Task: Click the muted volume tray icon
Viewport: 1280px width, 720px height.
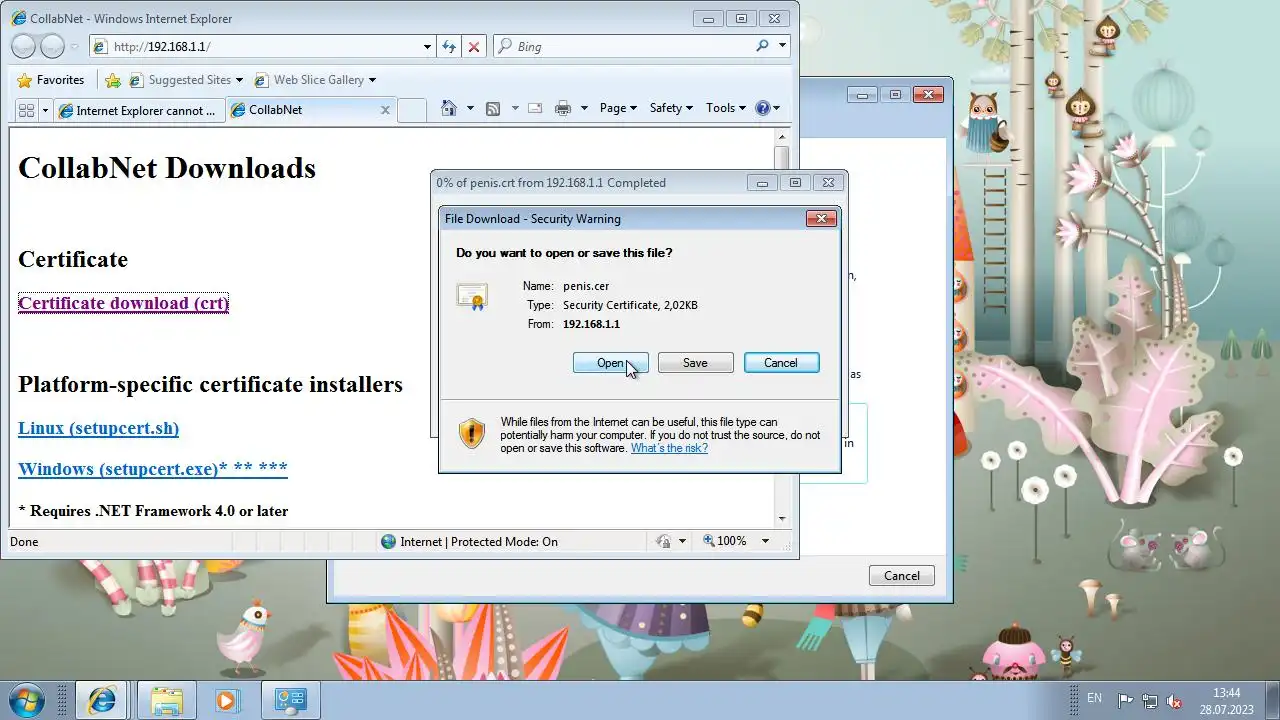Action: 1175,700
